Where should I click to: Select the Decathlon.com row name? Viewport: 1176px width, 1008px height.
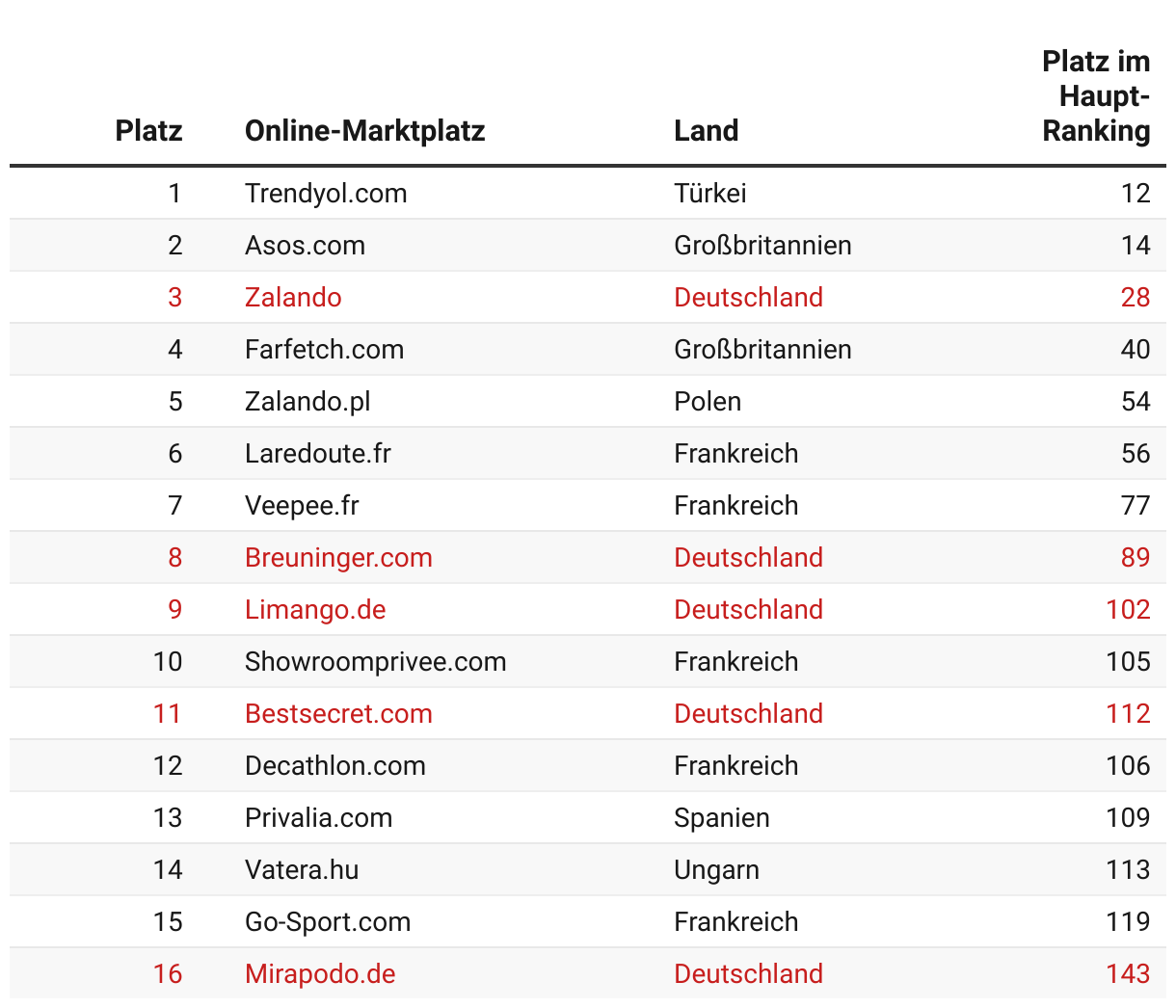(335, 765)
